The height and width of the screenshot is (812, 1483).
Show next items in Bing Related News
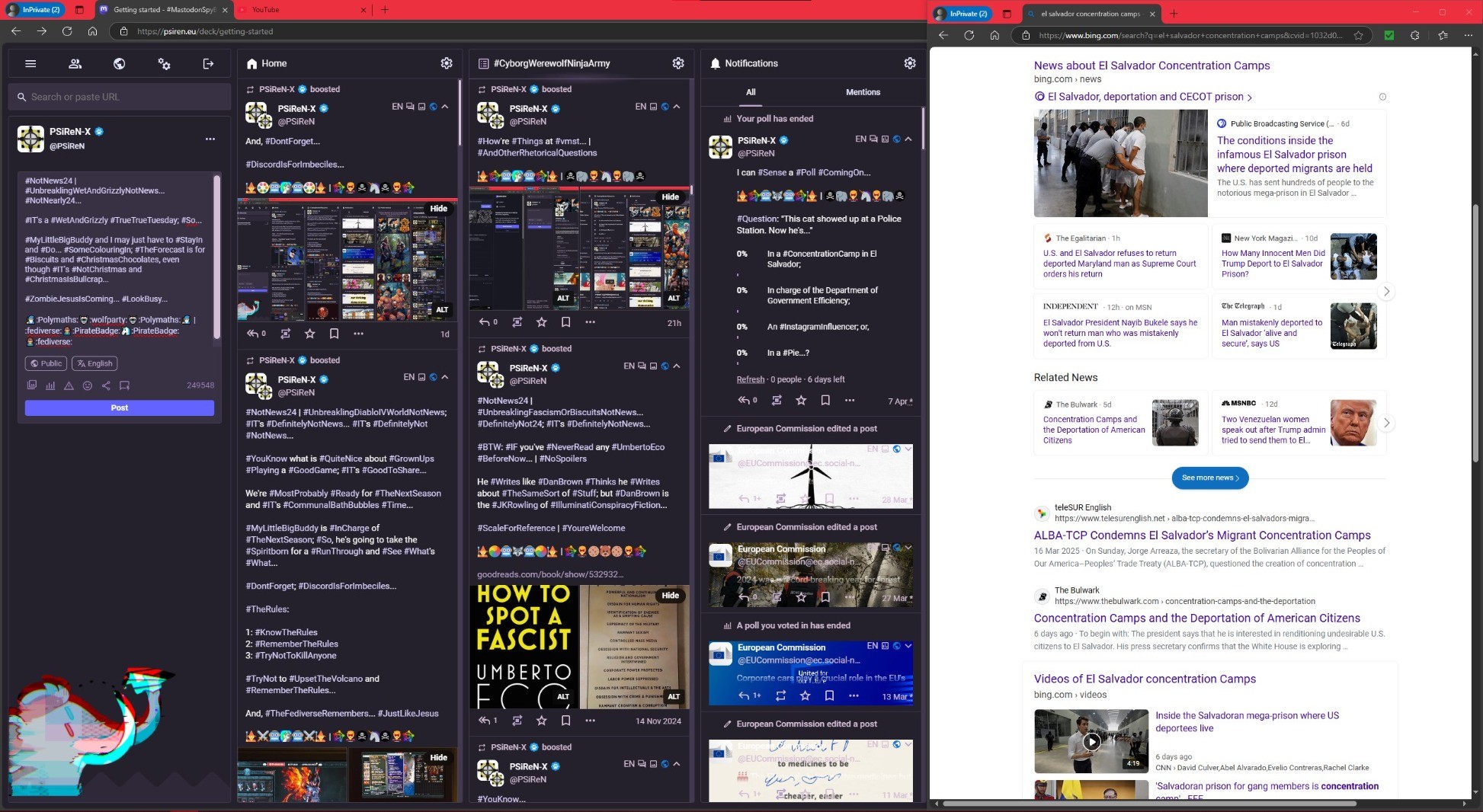(x=1386, y=423)
